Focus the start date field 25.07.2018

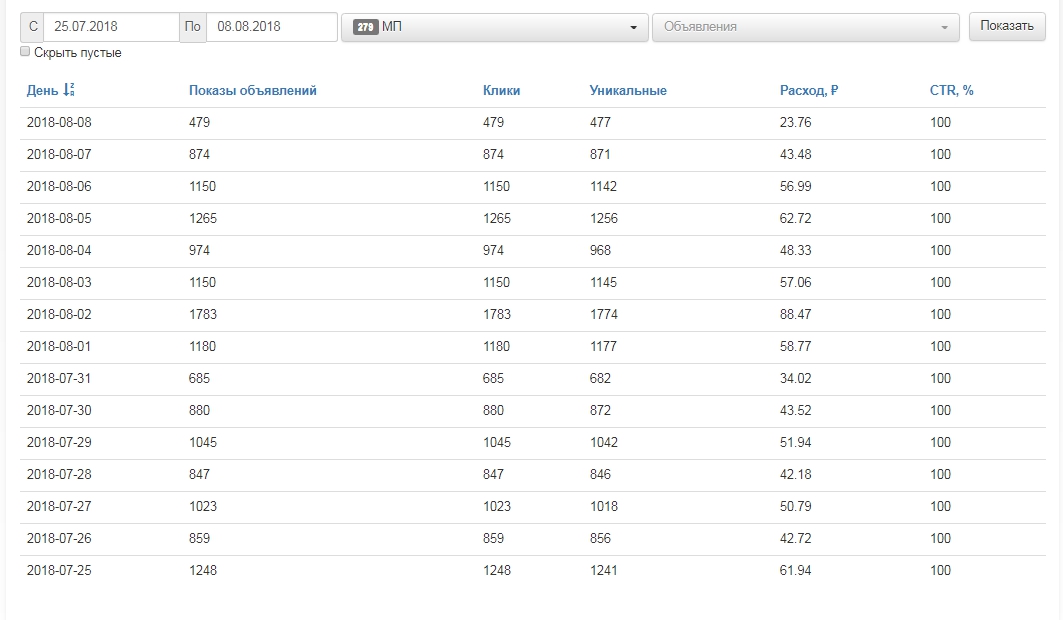pos(111,26)
